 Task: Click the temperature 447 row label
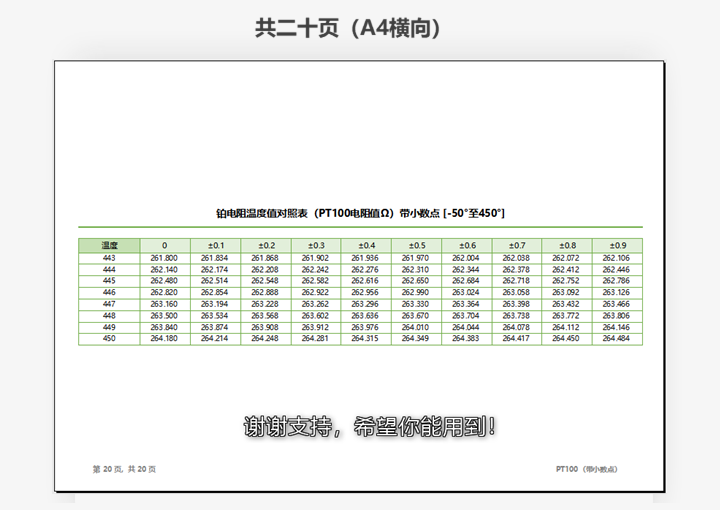(109, 304)
